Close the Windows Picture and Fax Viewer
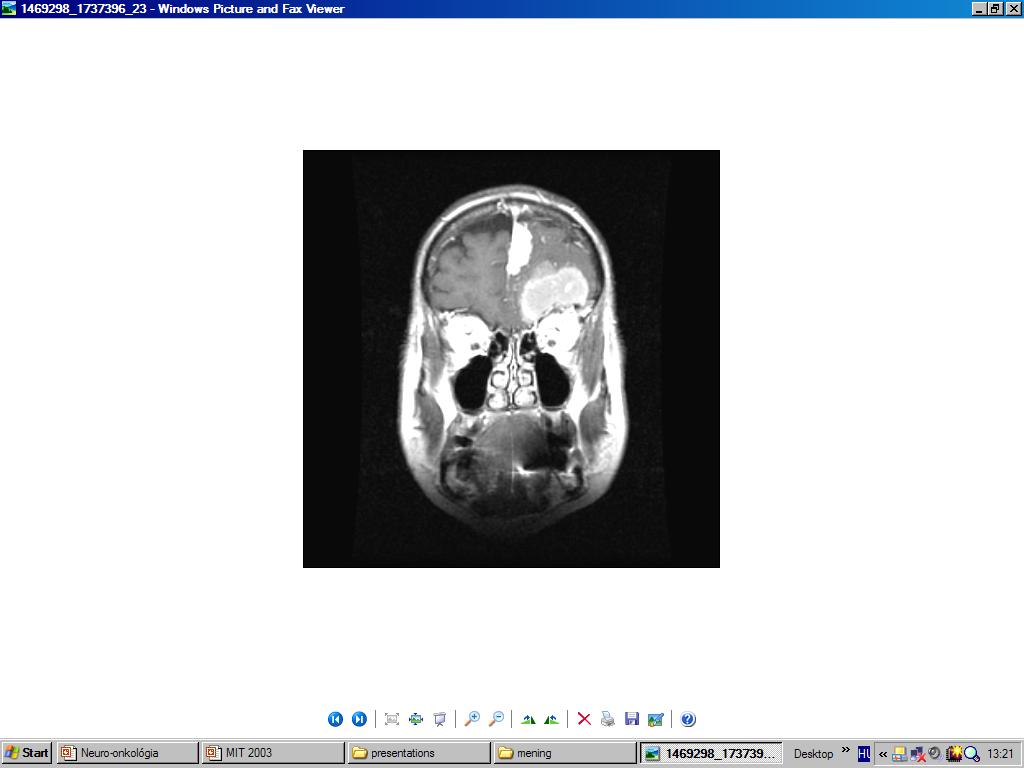Screen dimensions: 1024x768 point(1012,9)
